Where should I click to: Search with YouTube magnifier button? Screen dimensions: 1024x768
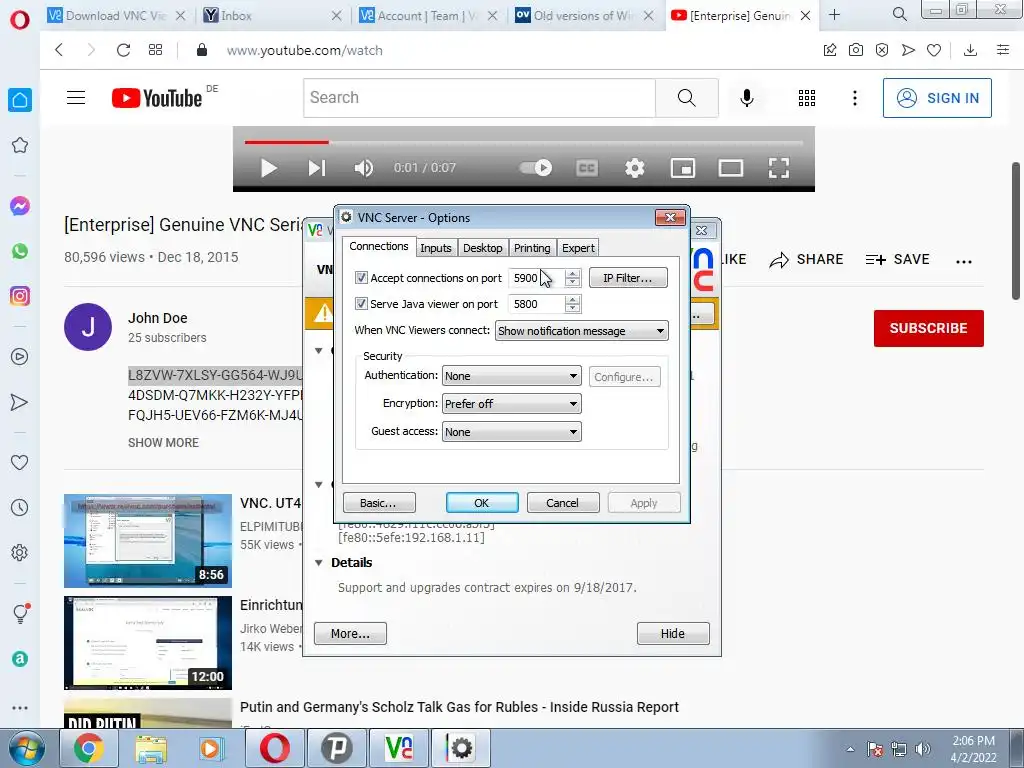[686, 98]
